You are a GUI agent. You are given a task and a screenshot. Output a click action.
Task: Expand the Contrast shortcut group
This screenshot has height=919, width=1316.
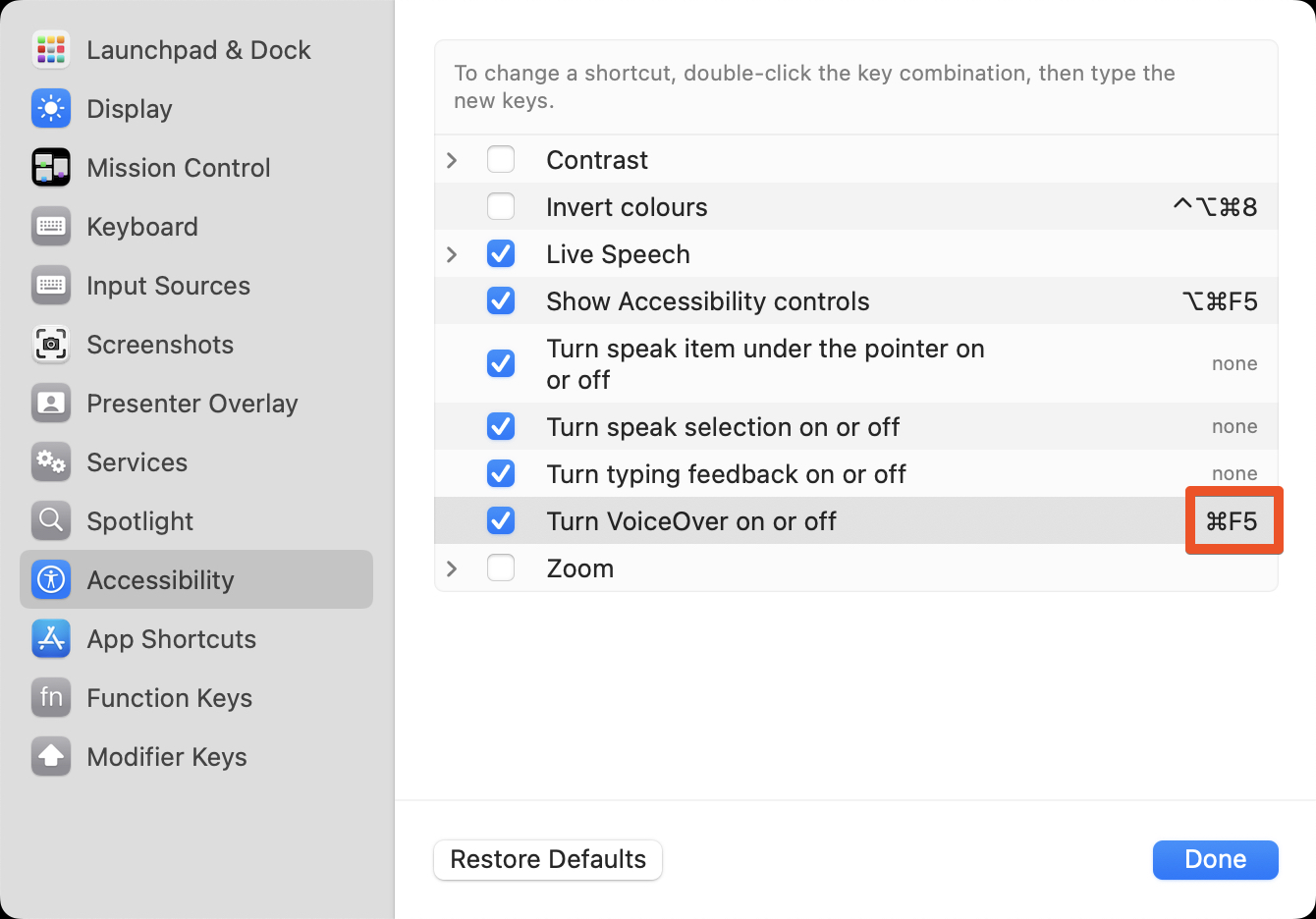coord(453,159)
